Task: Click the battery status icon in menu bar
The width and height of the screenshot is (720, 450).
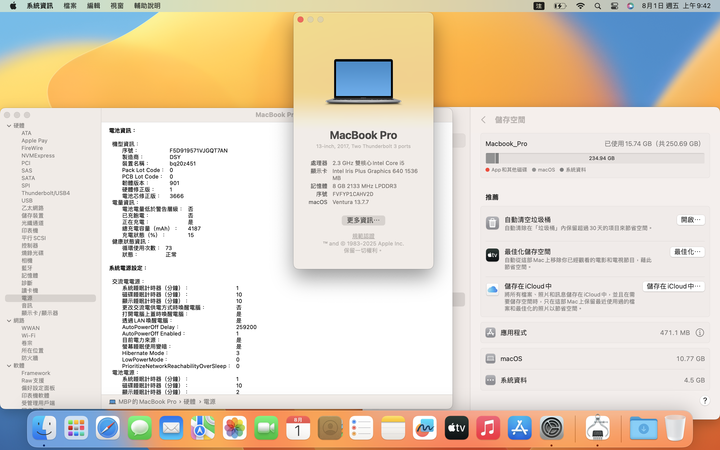Action: [x=560, y=6]
